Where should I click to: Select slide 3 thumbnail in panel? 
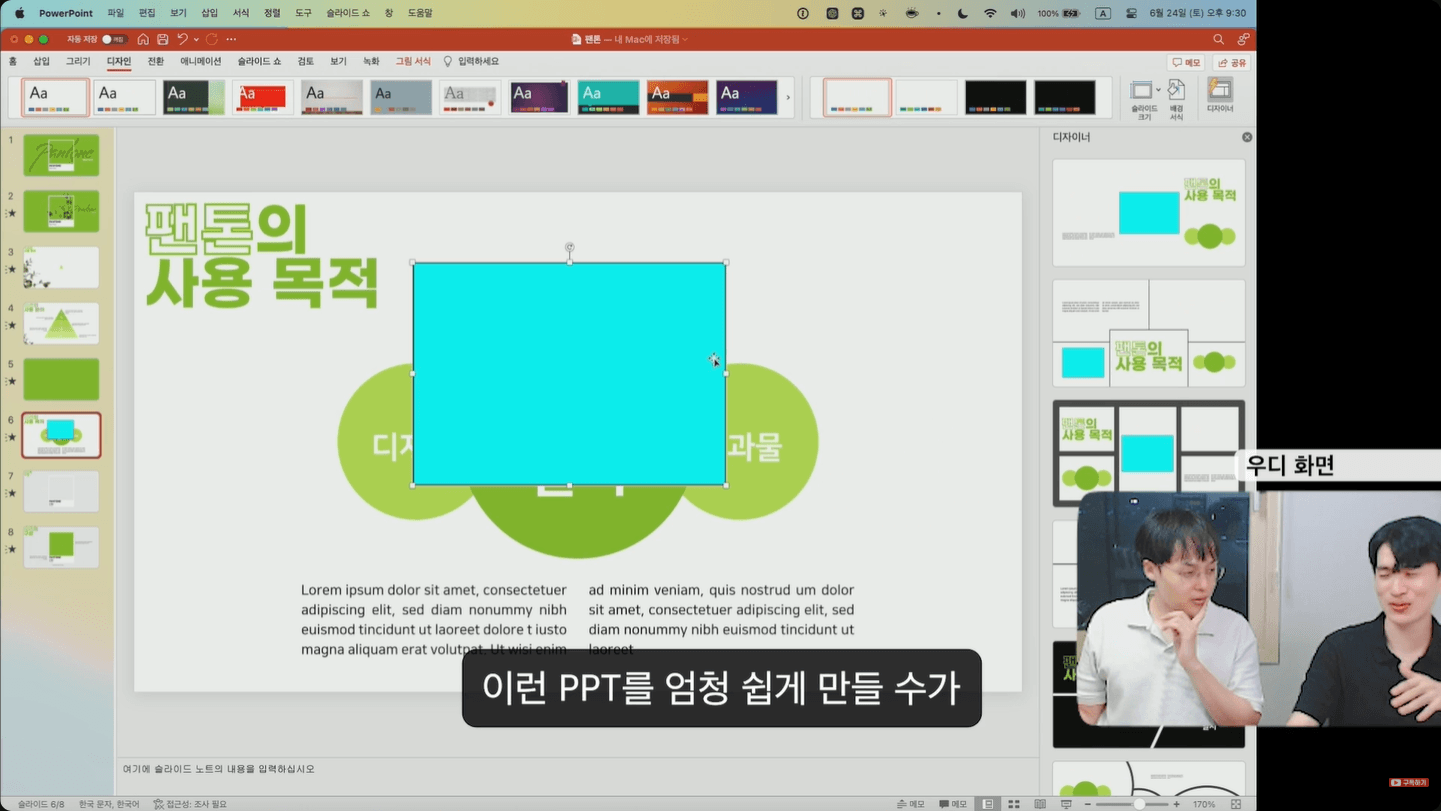[61, 267]
